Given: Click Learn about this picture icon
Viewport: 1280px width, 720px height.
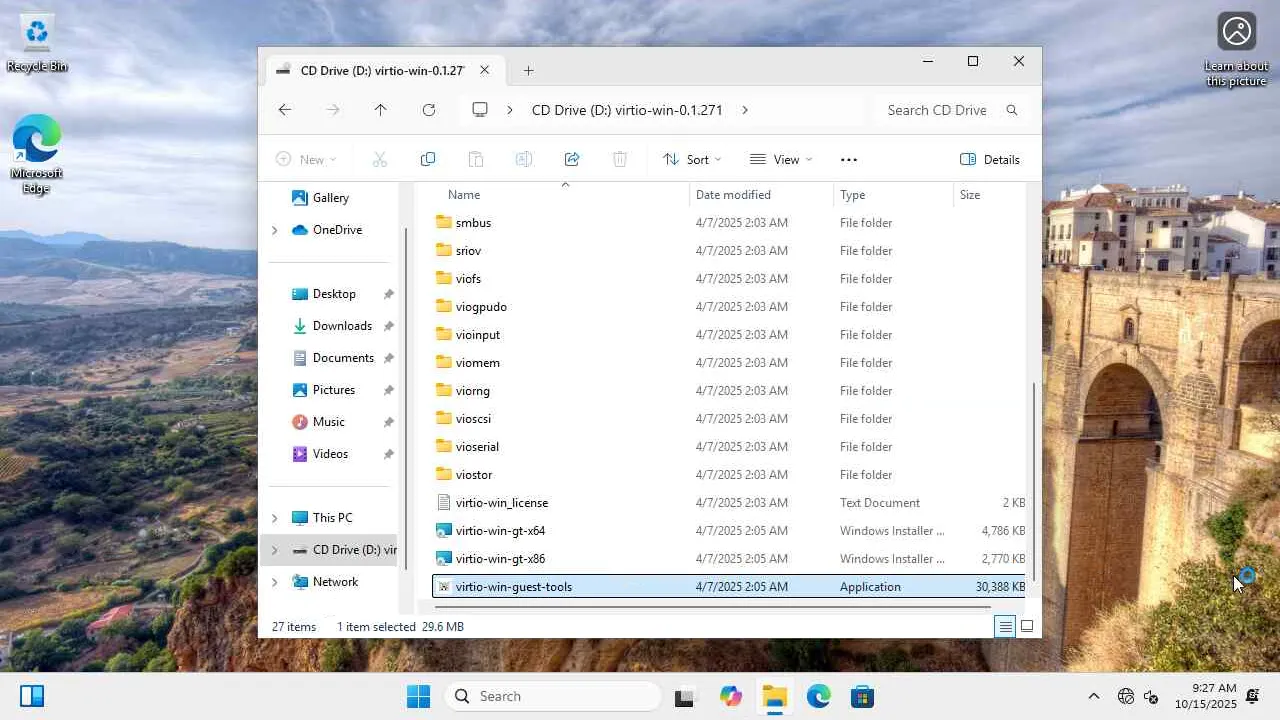Looking at the screenshot, I should pos(1237,50).
